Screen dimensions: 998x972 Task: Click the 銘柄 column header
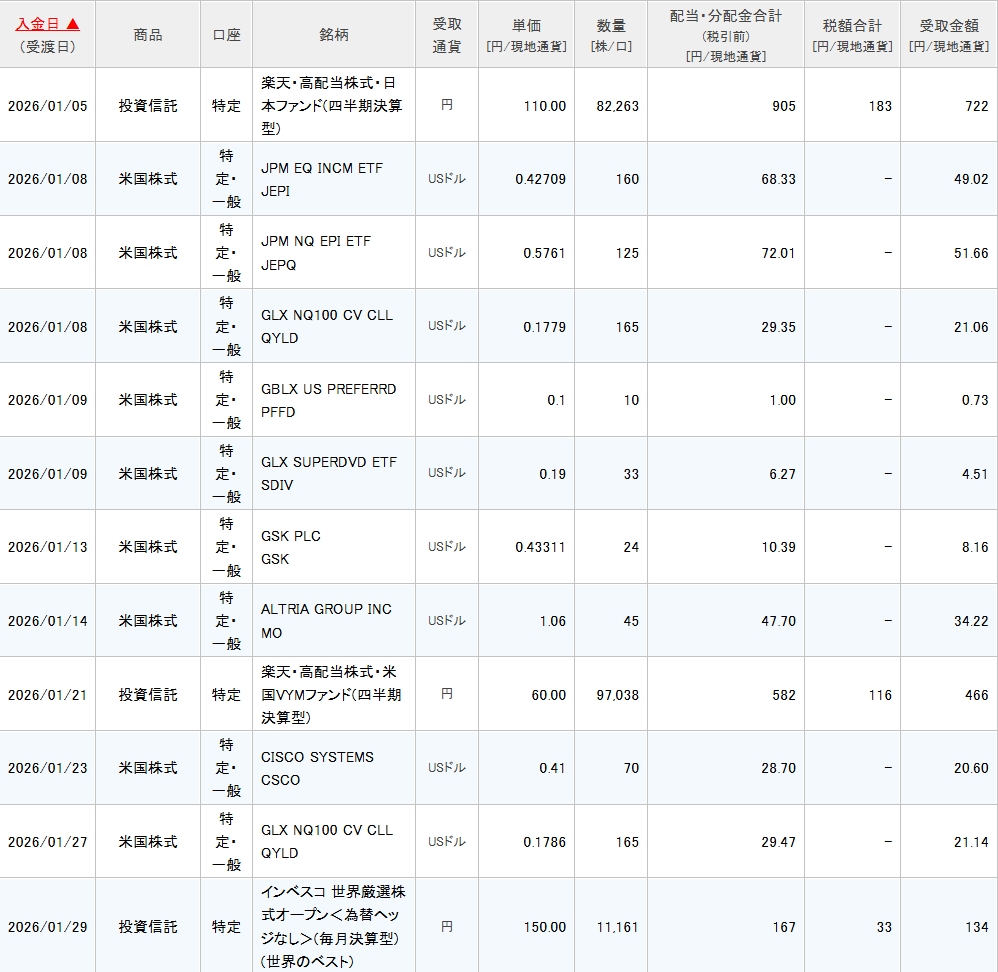point(334,35)
